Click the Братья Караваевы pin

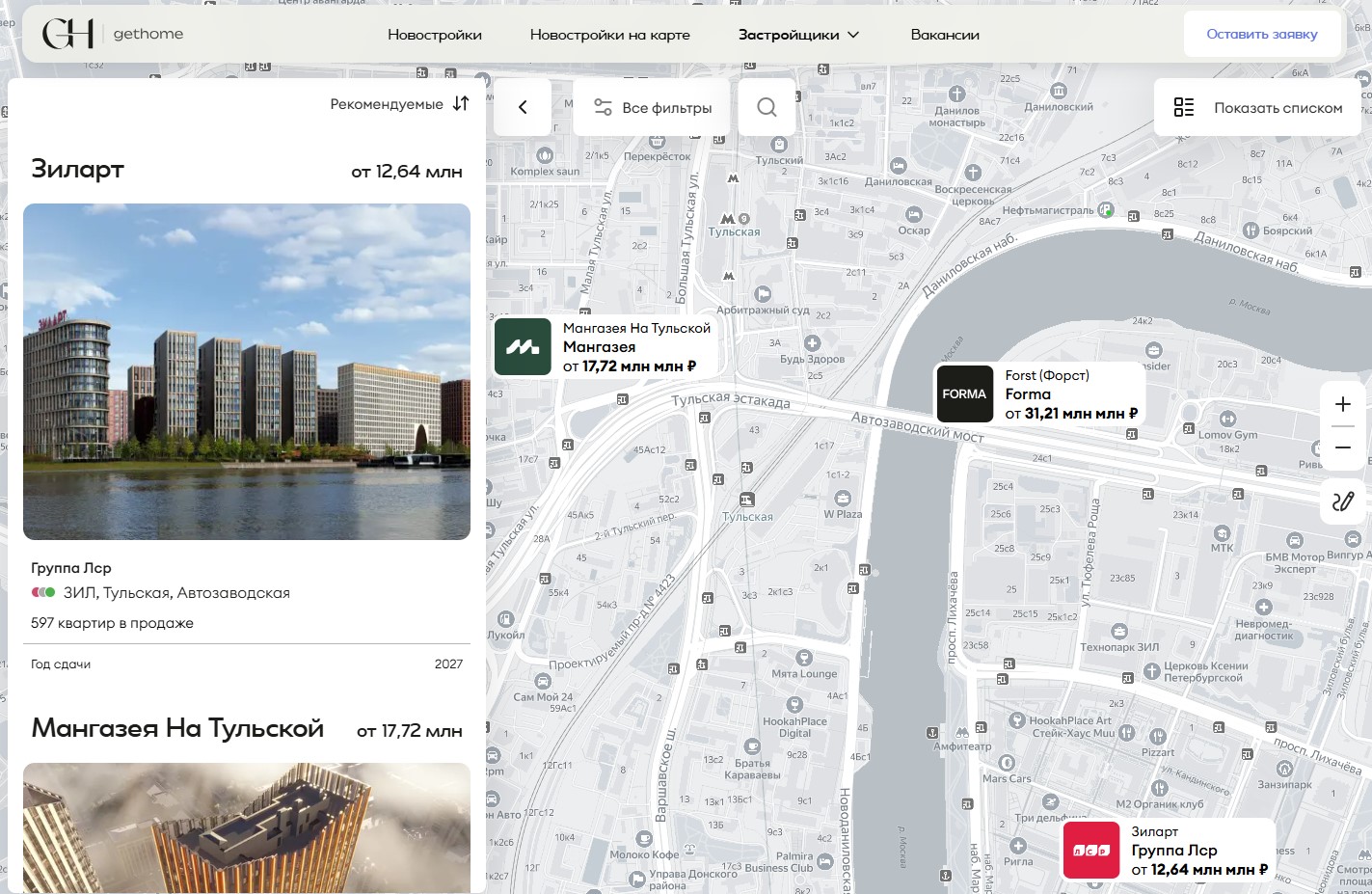click(x=753, y=747)
